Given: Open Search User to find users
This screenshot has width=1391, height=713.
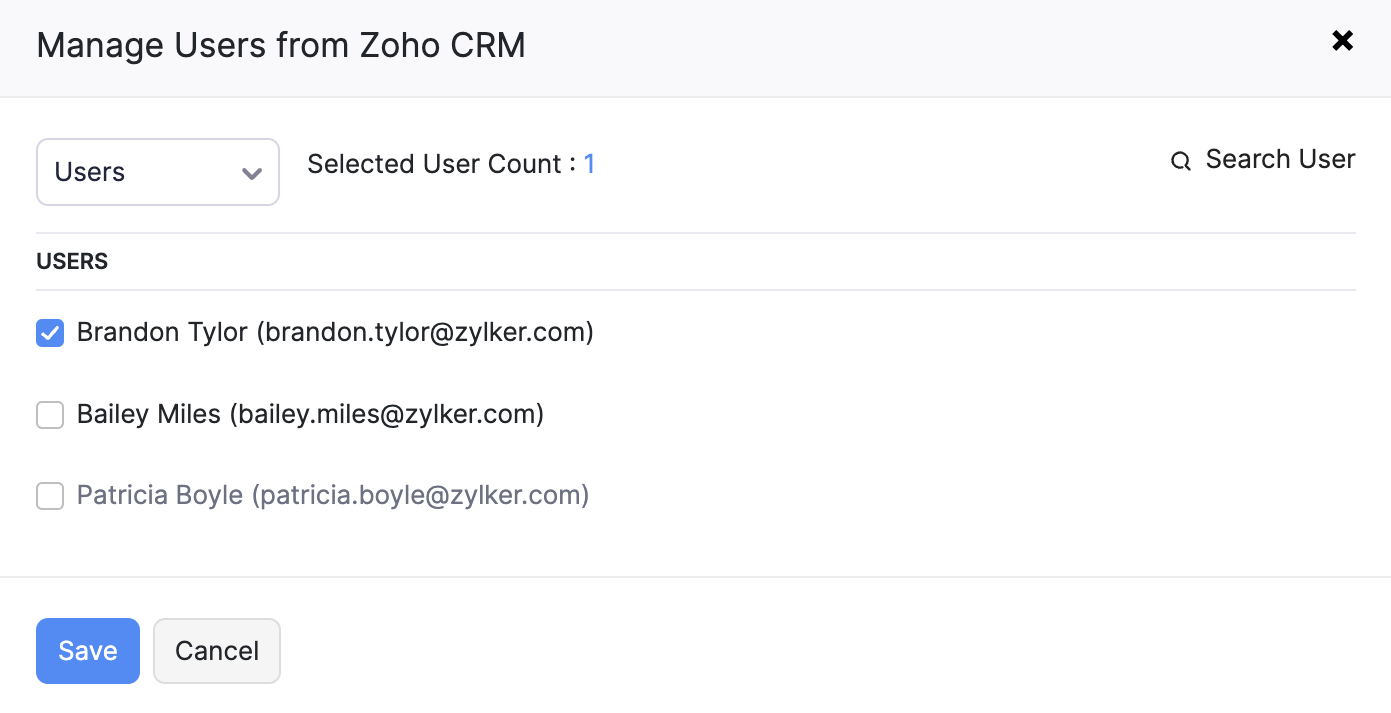Looking at the screenshot, I should click(x=1281, y=159).
